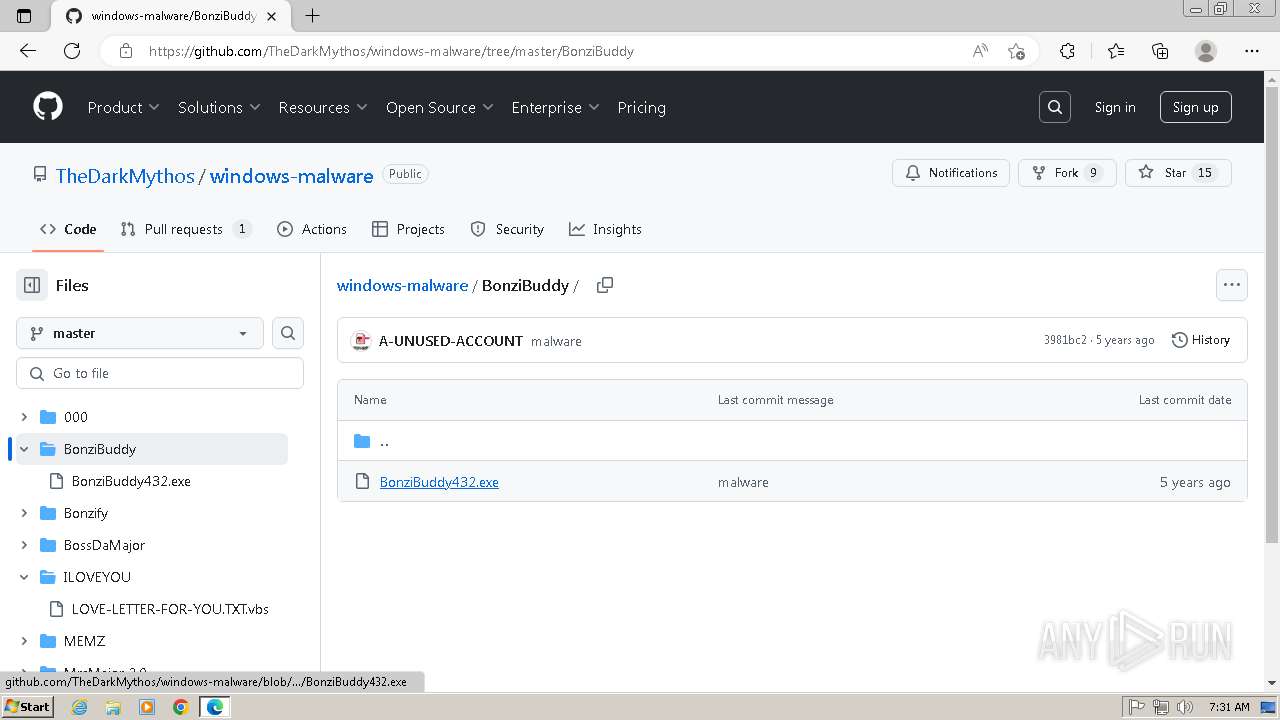Add this page to favorites star

click(1016, 51)
